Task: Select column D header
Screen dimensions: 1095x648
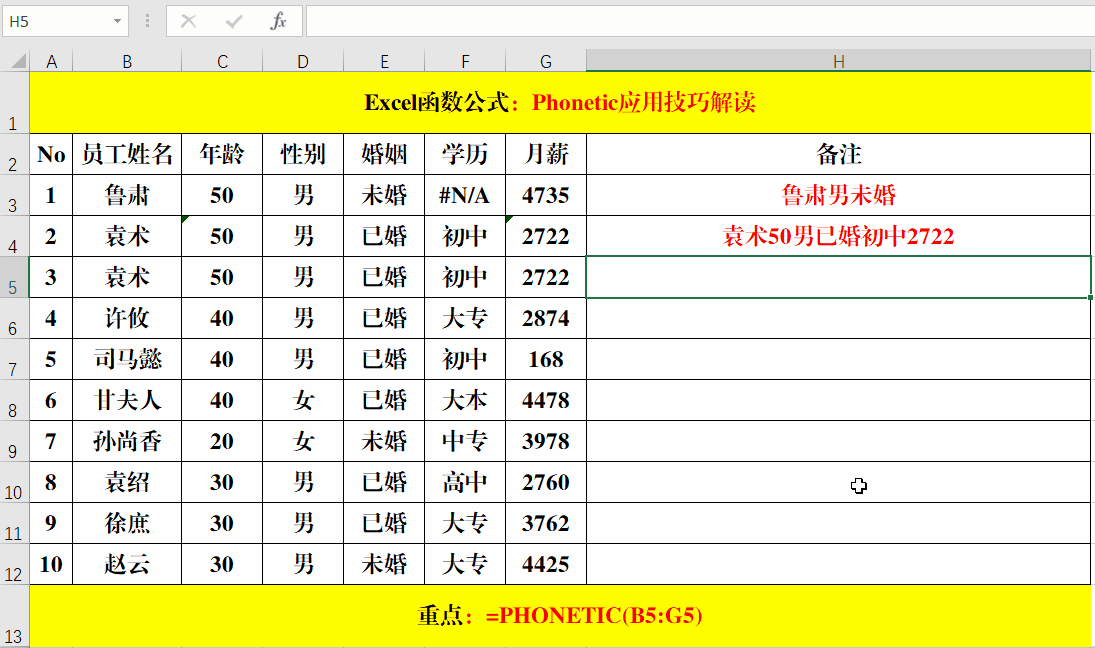Action: click(x=303, y=61)
